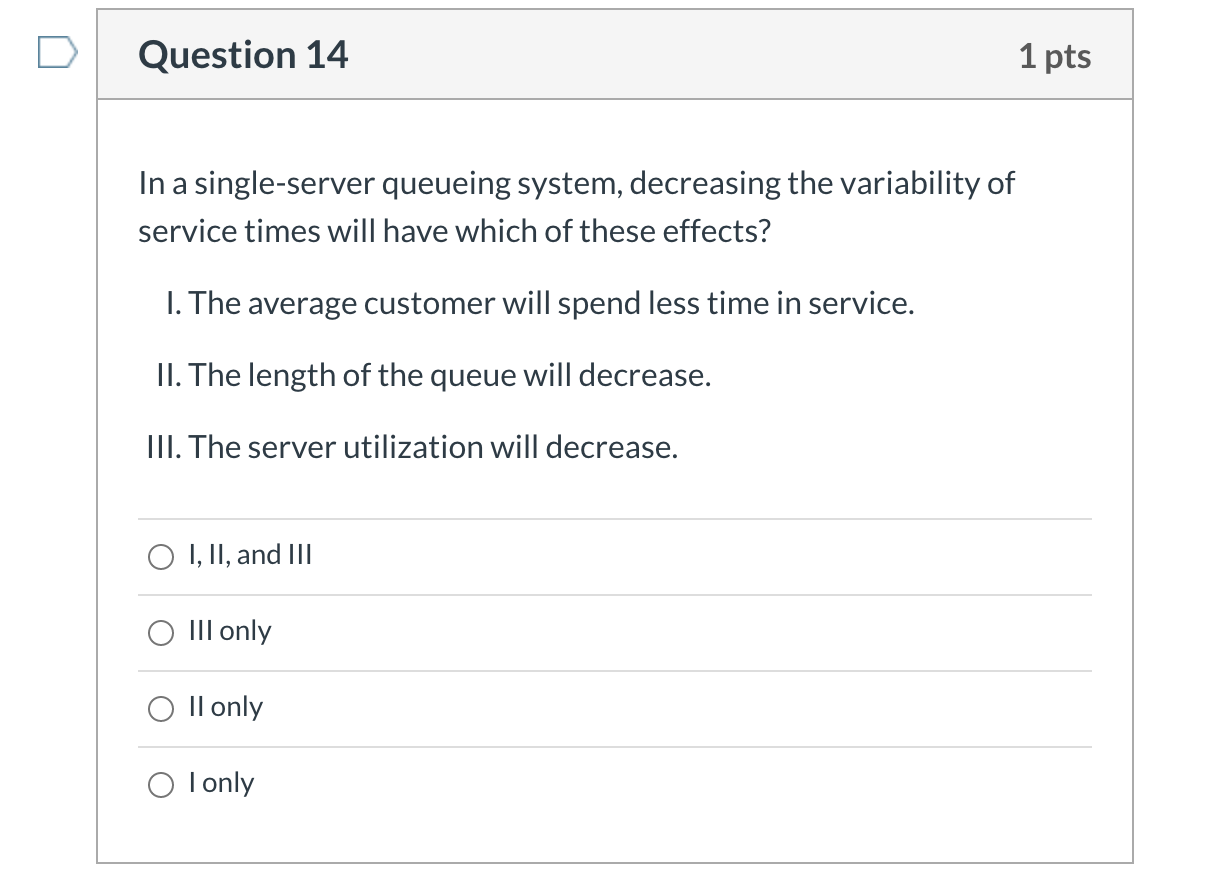The height and width of the screenshot is (896, 1232).
Task: Click the answer text 'I only'
Action: pos(220,783)
